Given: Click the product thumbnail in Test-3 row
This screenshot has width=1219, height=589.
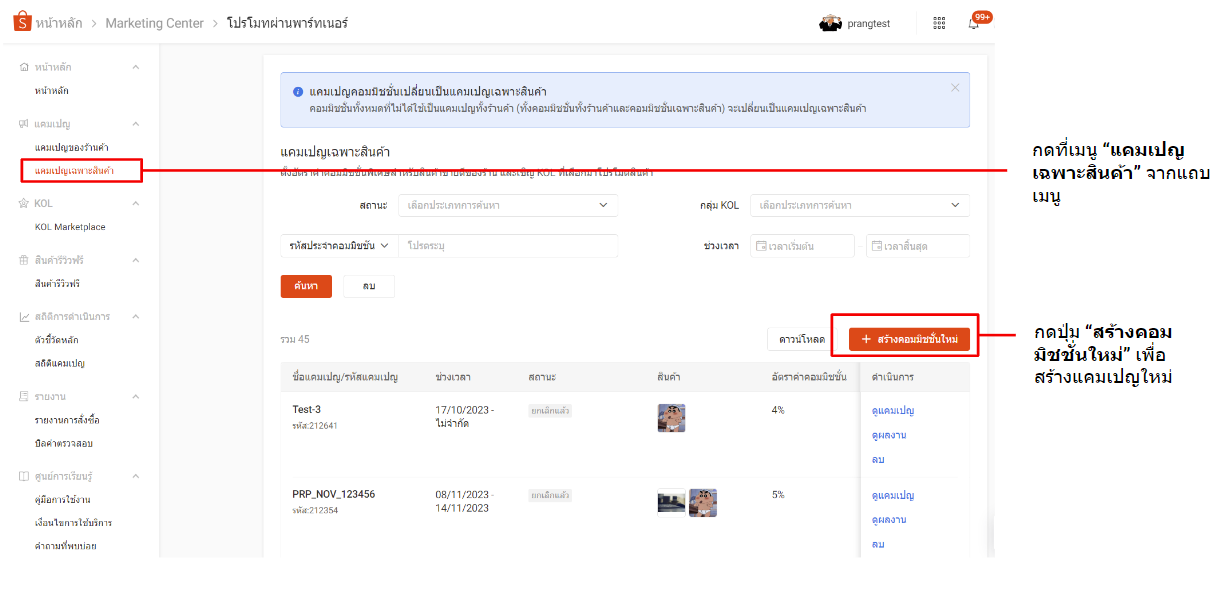Looking at the screenshot, I should pyautogui.click(x=671, y=418).
